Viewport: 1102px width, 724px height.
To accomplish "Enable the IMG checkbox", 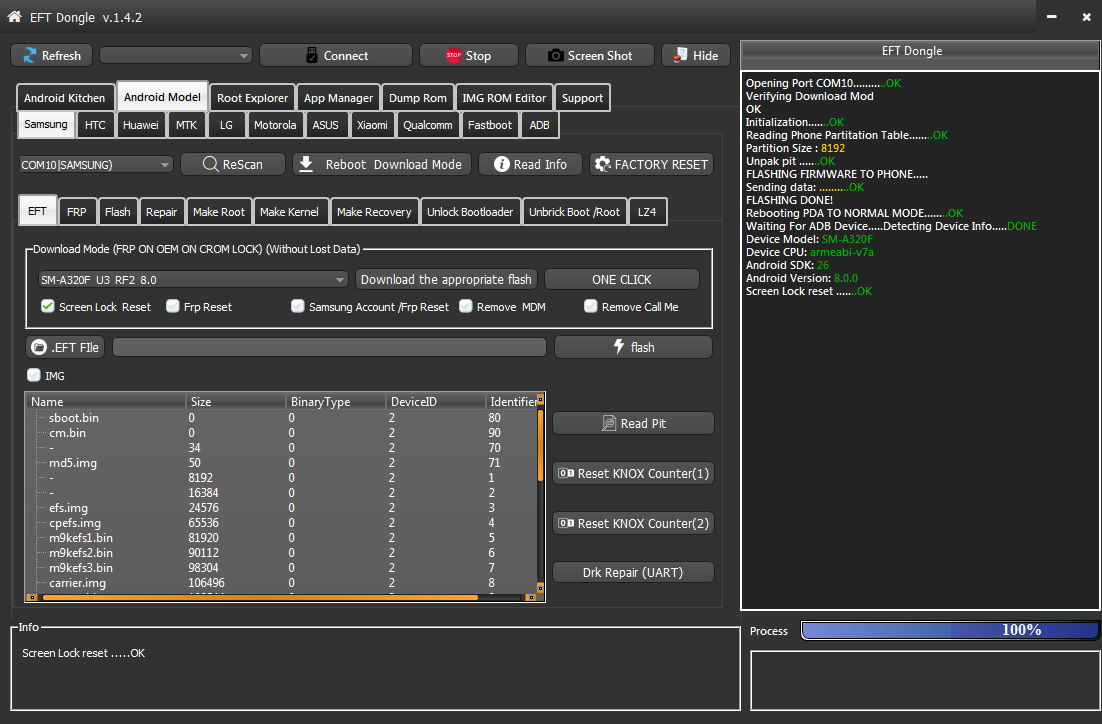I will click(34, 375).
